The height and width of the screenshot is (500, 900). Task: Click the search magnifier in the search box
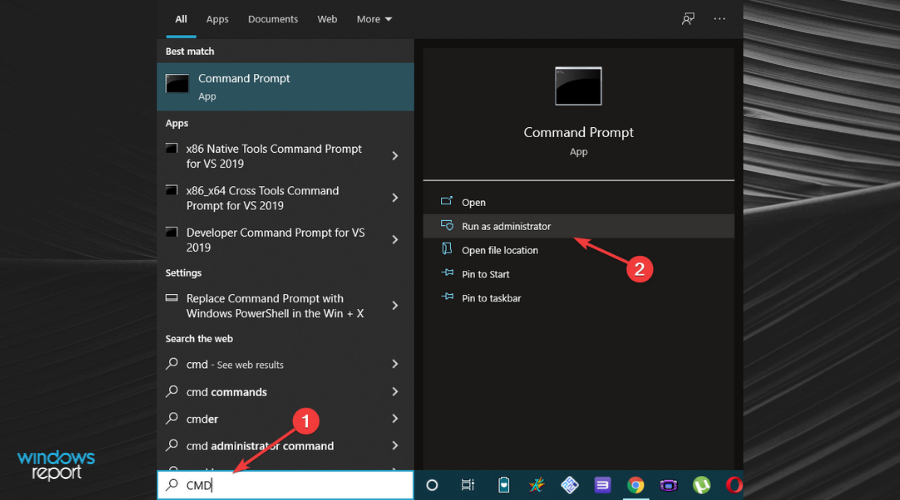pos(172,485)
